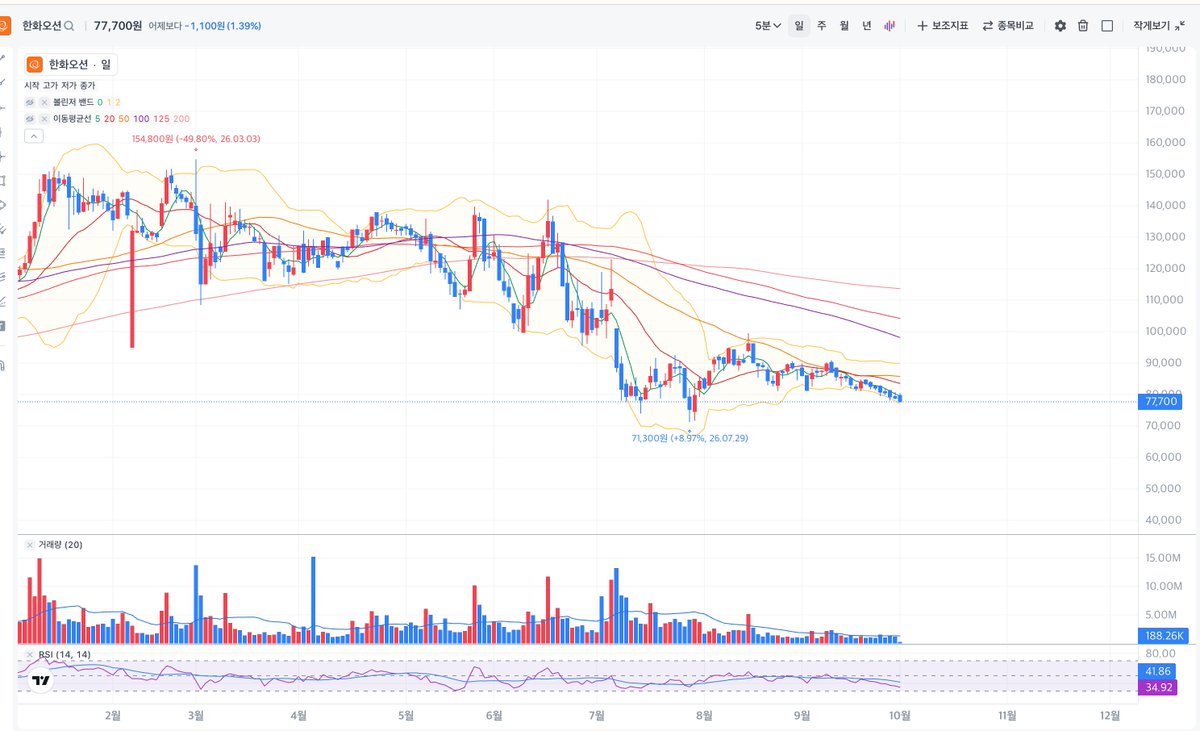This screenshot has width=1200, height=731.
Task: Click the orange 한화오선 logo in chart legend
Action: coord(34,64)
